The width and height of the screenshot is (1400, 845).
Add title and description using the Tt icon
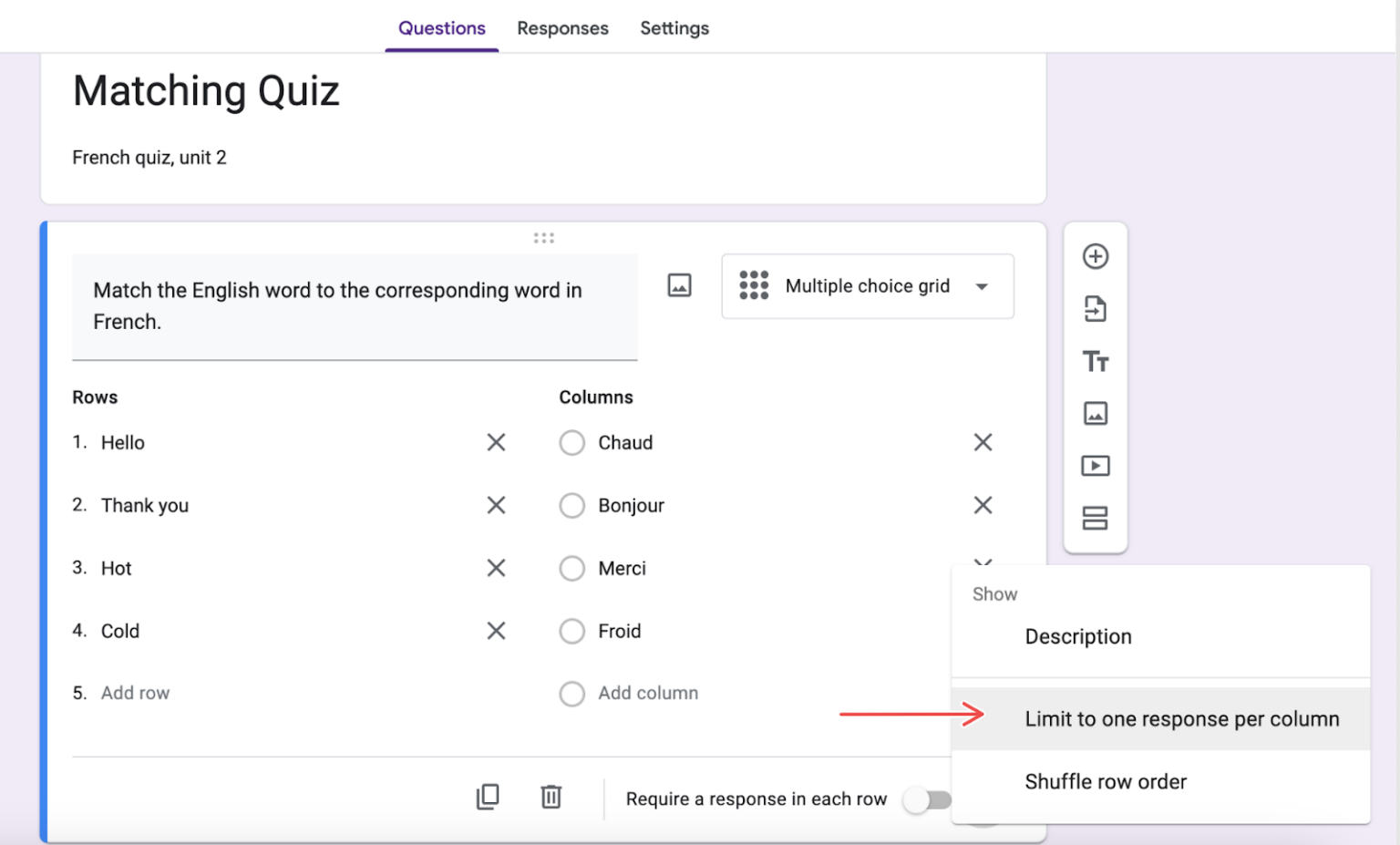[1096, 361]
